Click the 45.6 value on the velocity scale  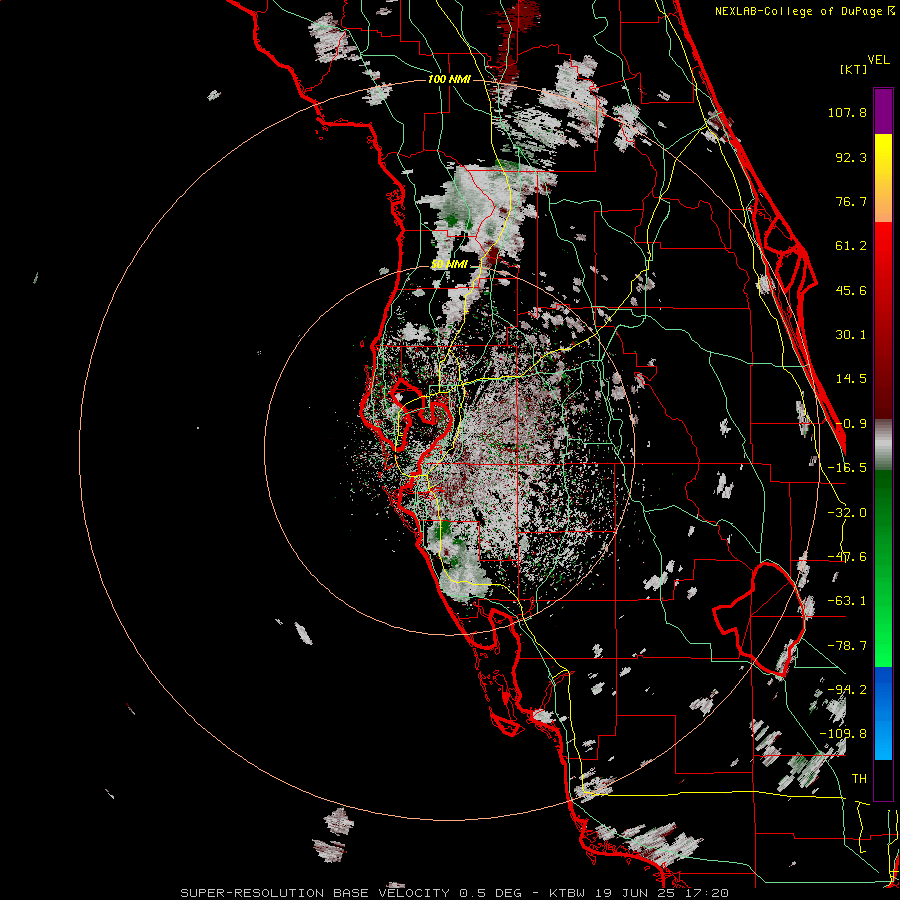[x=851, y=290]
